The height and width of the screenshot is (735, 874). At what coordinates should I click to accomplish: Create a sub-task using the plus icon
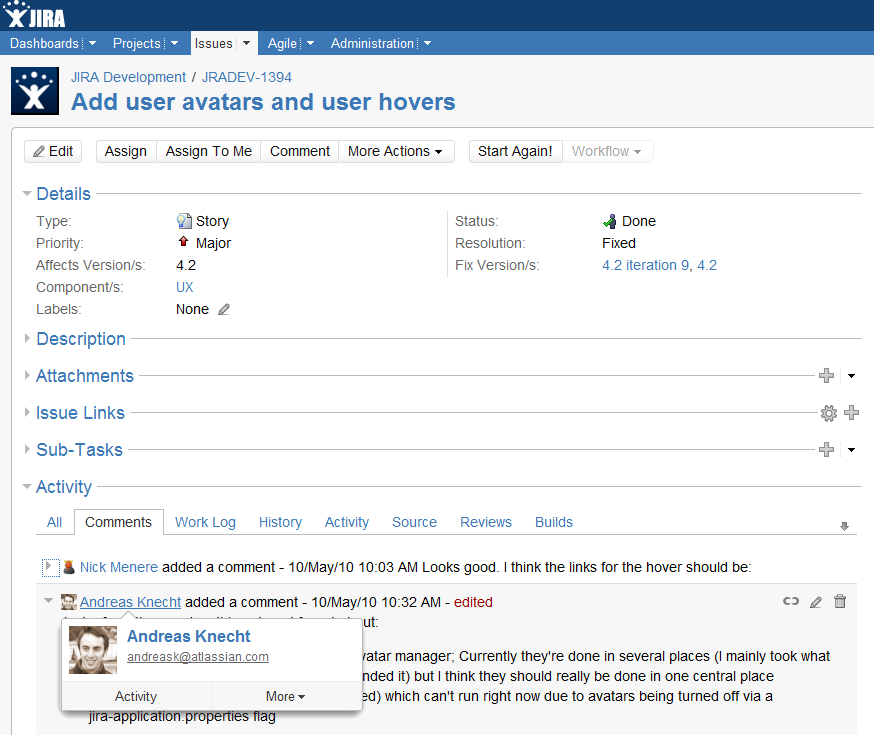click(826, 450)
